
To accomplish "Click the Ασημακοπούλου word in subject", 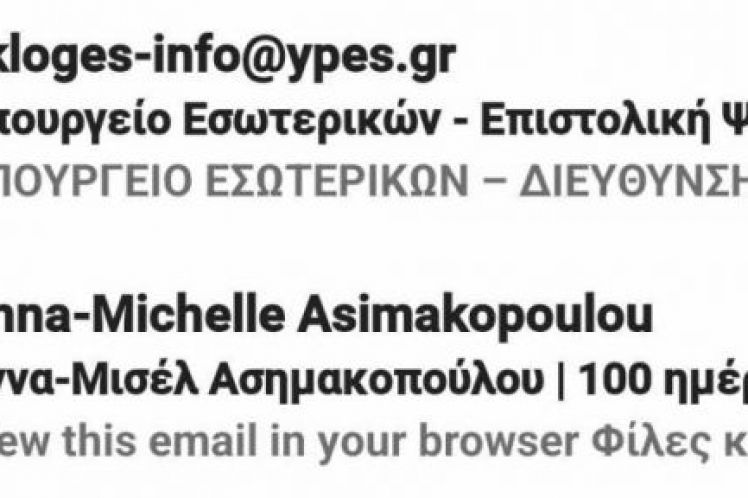I will [376, 382].
